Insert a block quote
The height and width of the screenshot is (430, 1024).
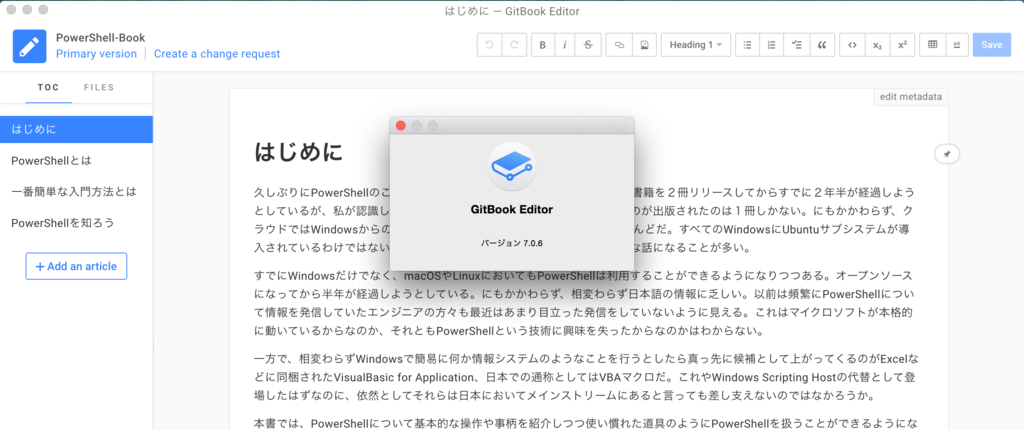coord(822,45)
